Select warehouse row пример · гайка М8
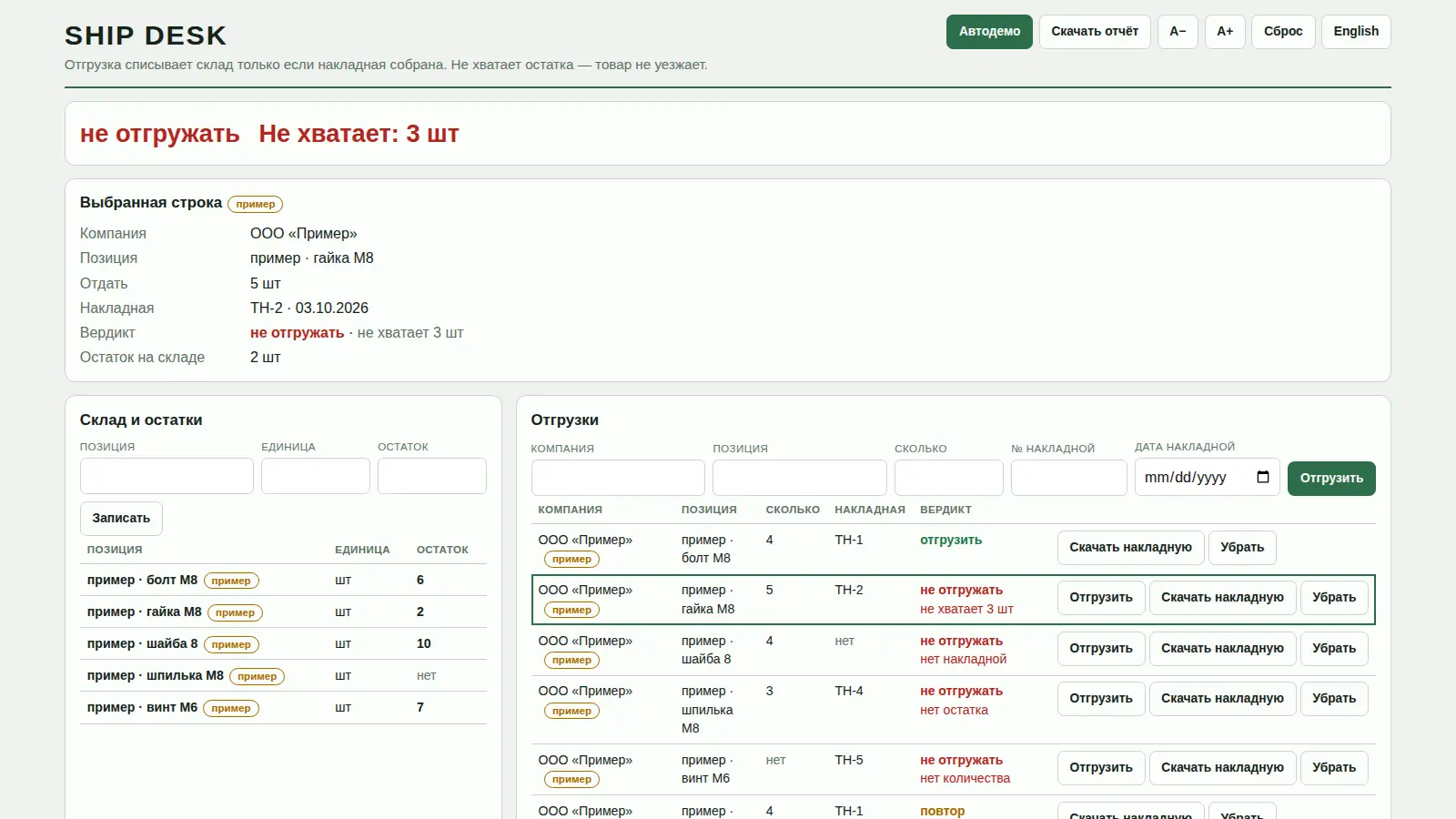 [x=283, y=612]
